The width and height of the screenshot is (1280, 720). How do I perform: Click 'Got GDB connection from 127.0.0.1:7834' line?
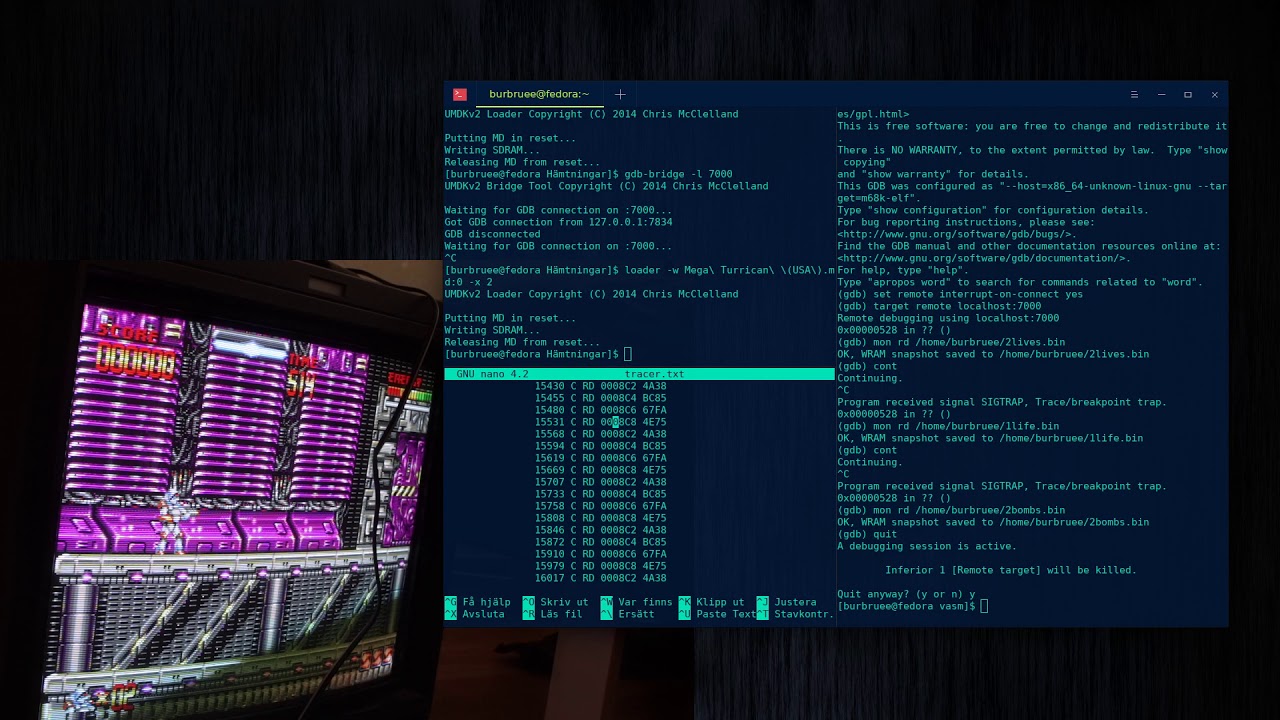tap(558, 222)
